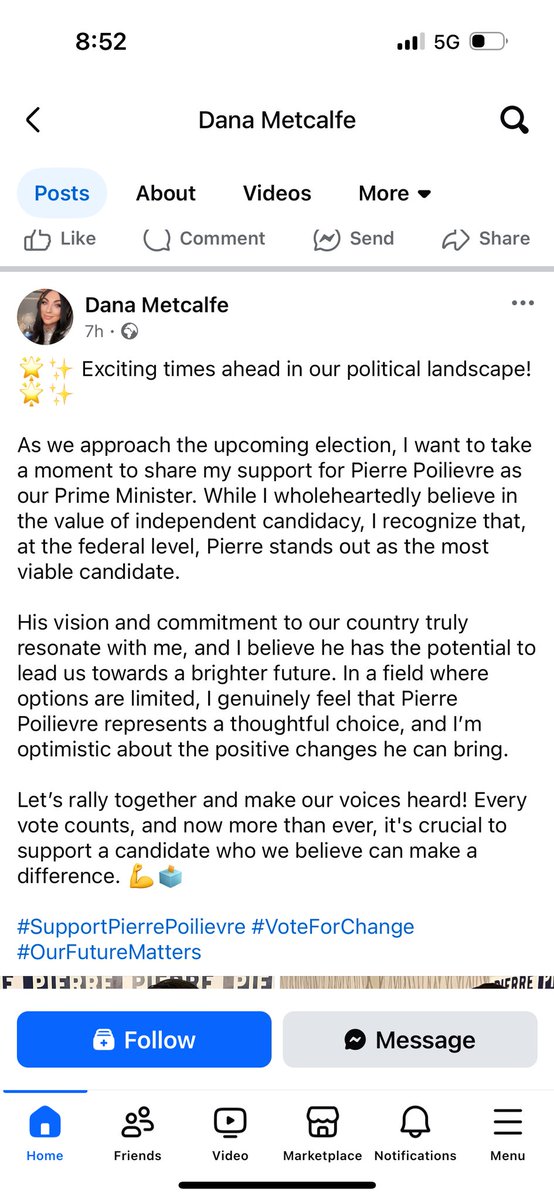
Task: Open search with the magnifier icon
Action: tap(514, 121)
